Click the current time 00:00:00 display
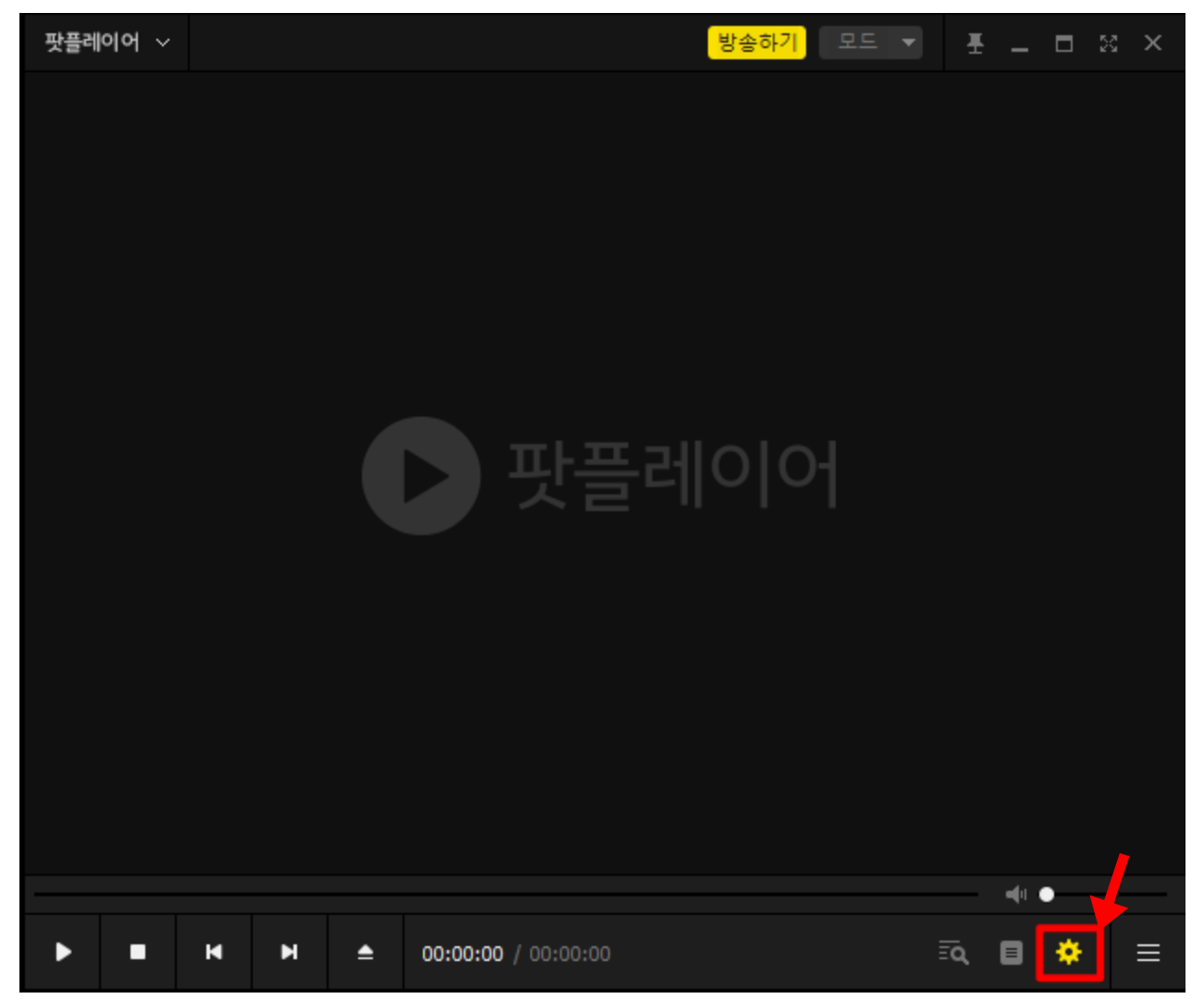This screenshot has height=999, width=1204. coord(463,954)
